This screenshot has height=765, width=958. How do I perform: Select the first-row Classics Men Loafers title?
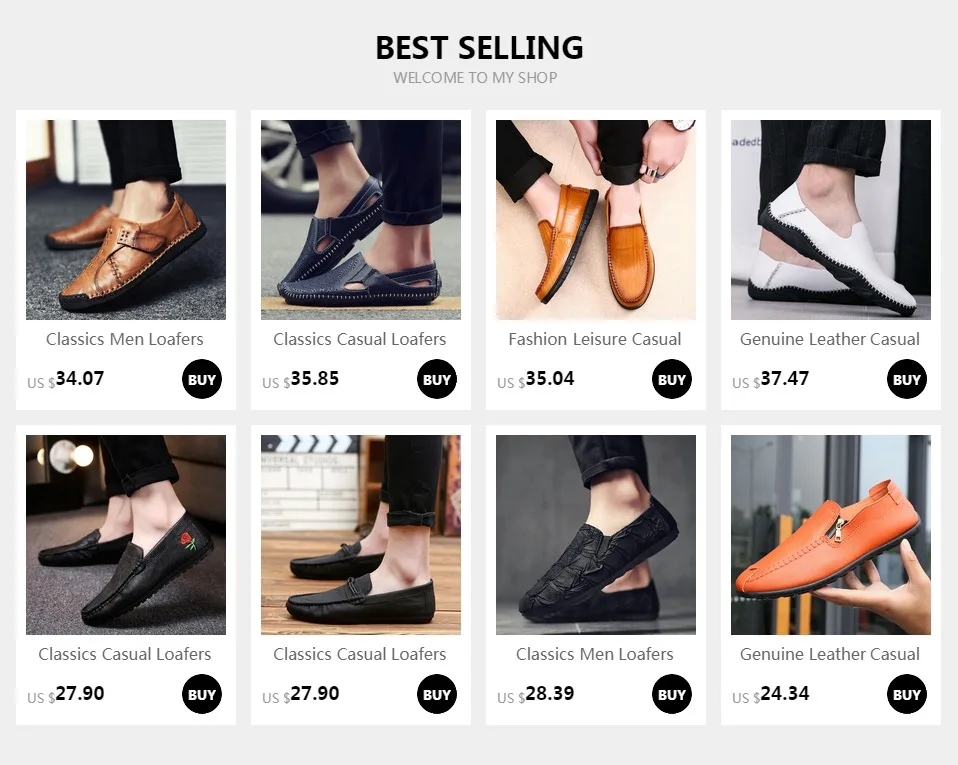coord(125,339)
